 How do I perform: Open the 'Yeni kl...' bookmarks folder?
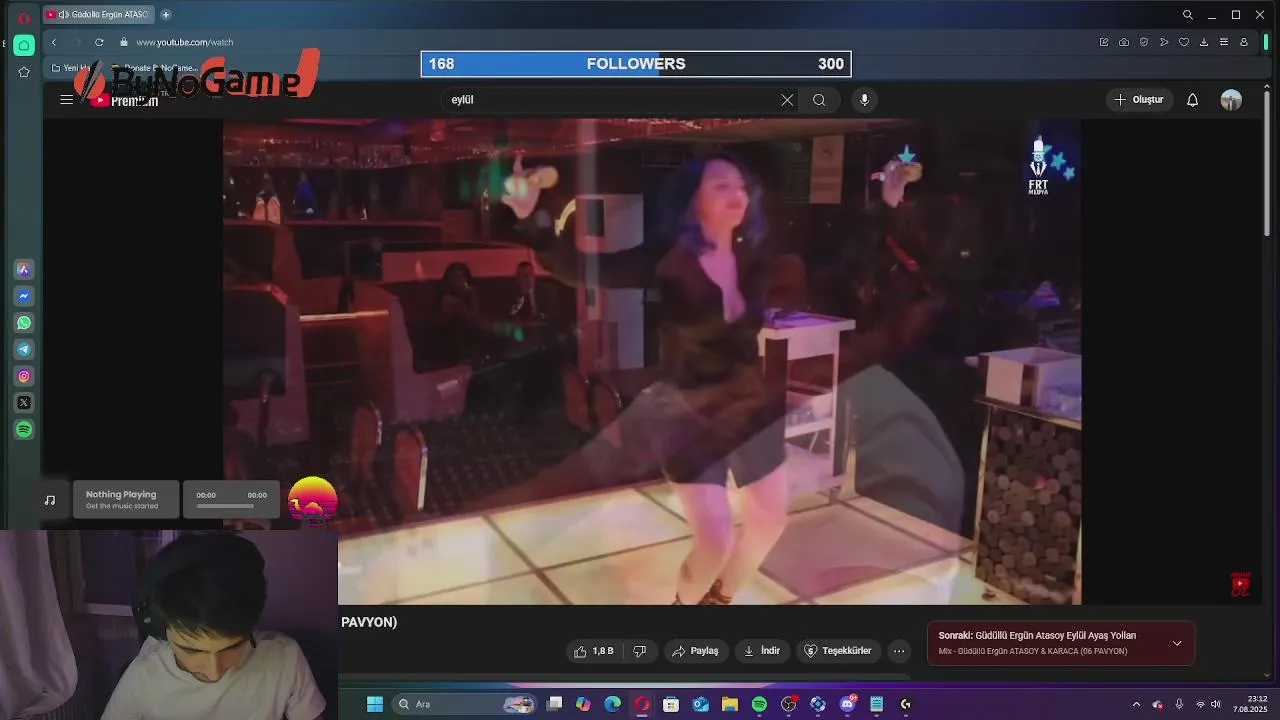72,68
